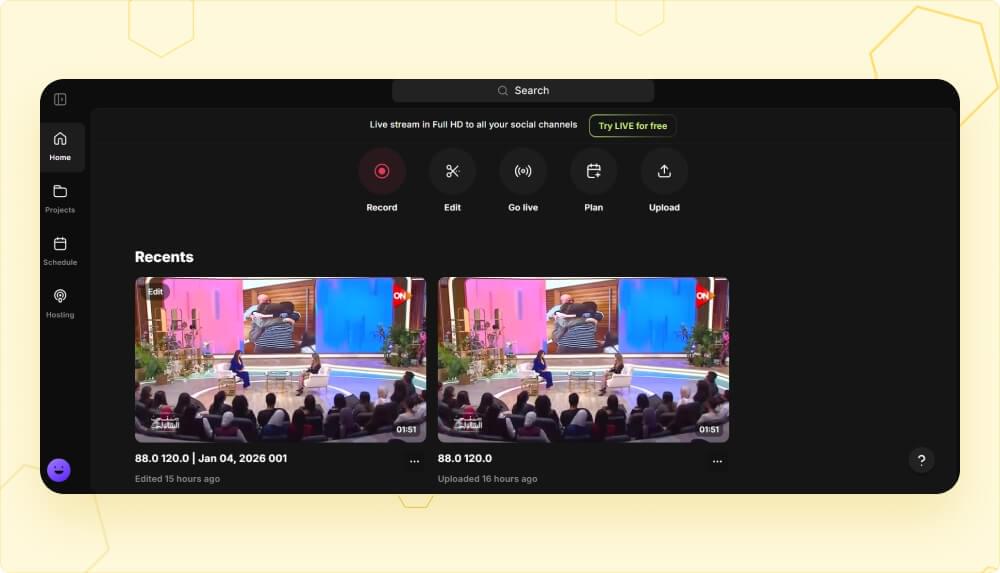Open more options for edited Jan 04 video
Image resolution: width=1000 pixels, height=573 pixels.
[x=414, y=461]
